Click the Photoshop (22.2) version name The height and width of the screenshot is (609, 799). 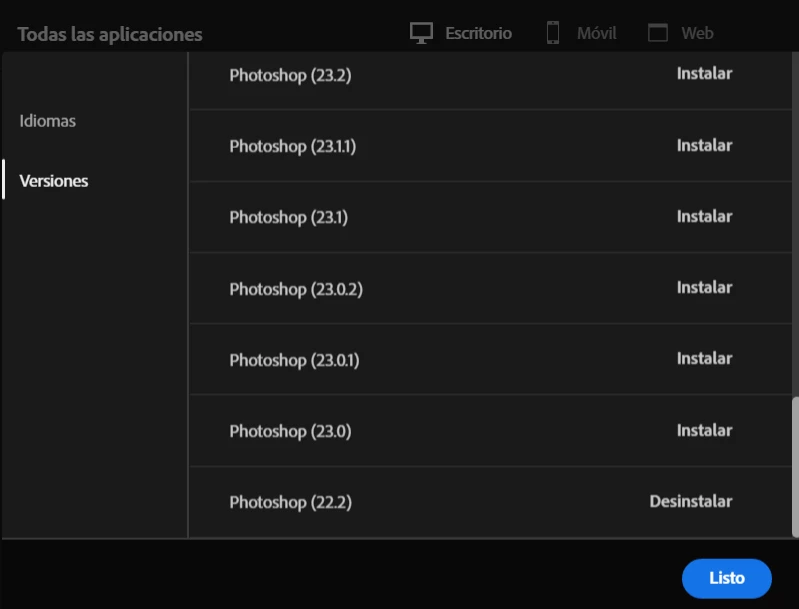tap(290, 502)
